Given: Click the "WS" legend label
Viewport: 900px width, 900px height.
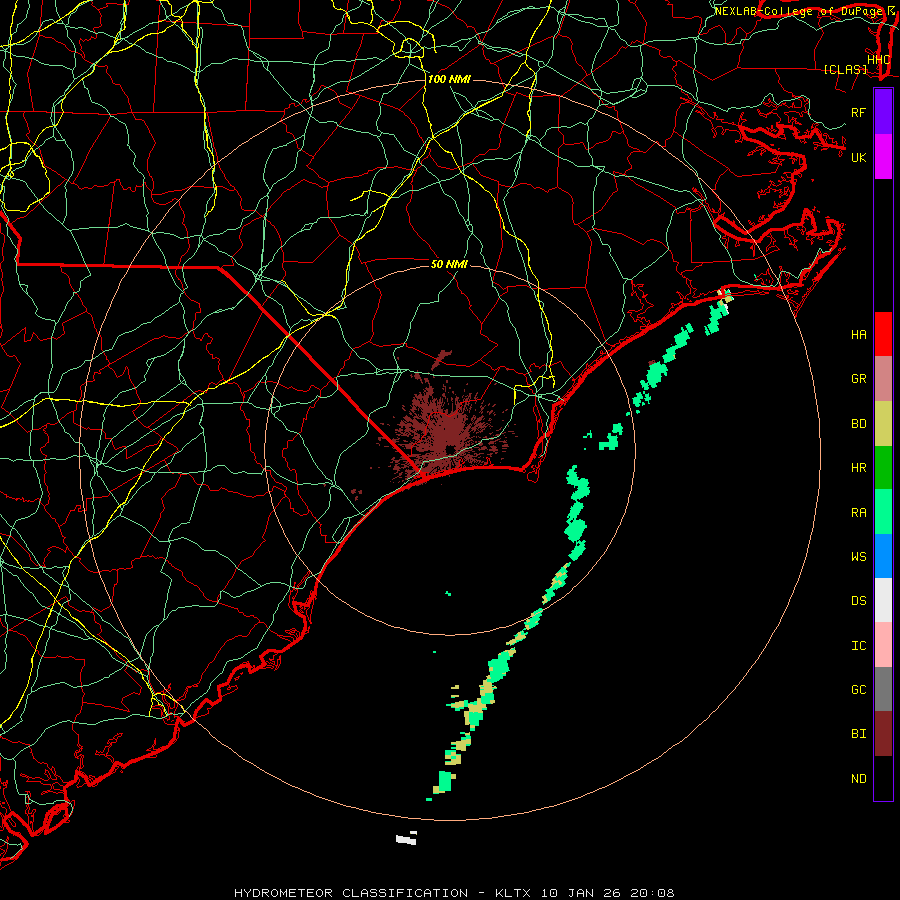Looking at the screenshot, I should [858, 557].
